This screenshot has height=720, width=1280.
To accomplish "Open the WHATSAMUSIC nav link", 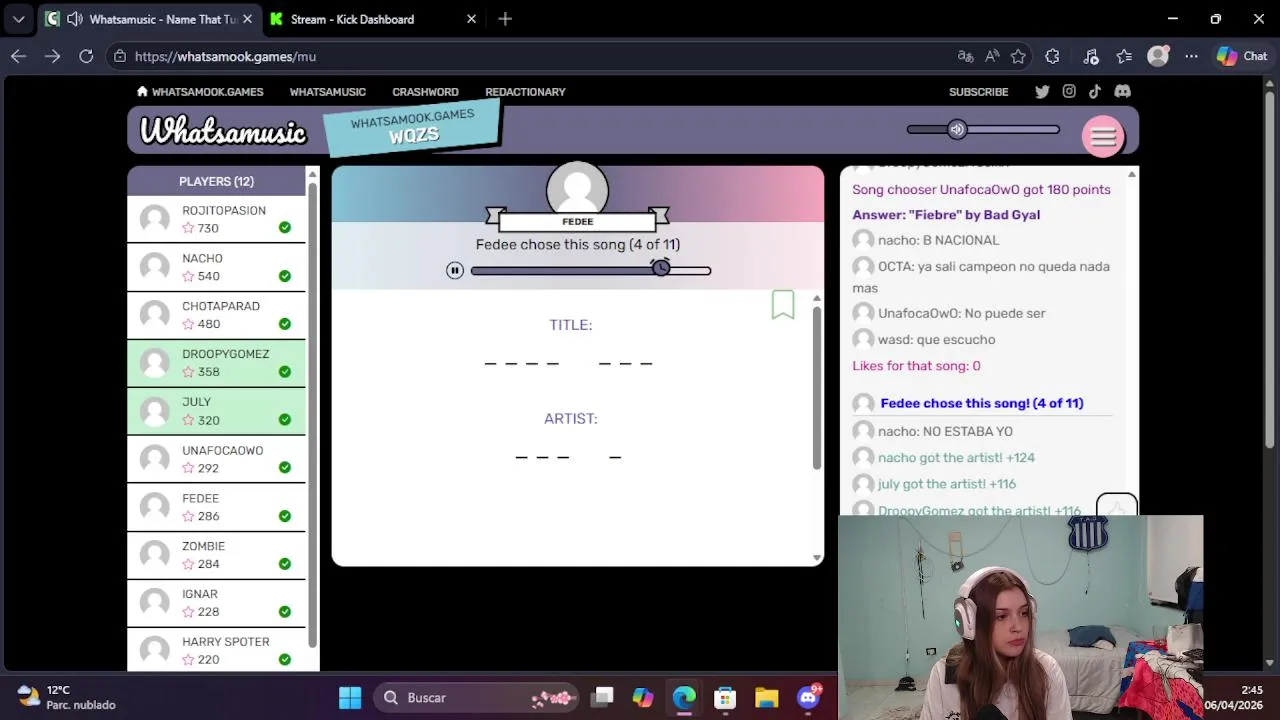I will pos(328,92).
